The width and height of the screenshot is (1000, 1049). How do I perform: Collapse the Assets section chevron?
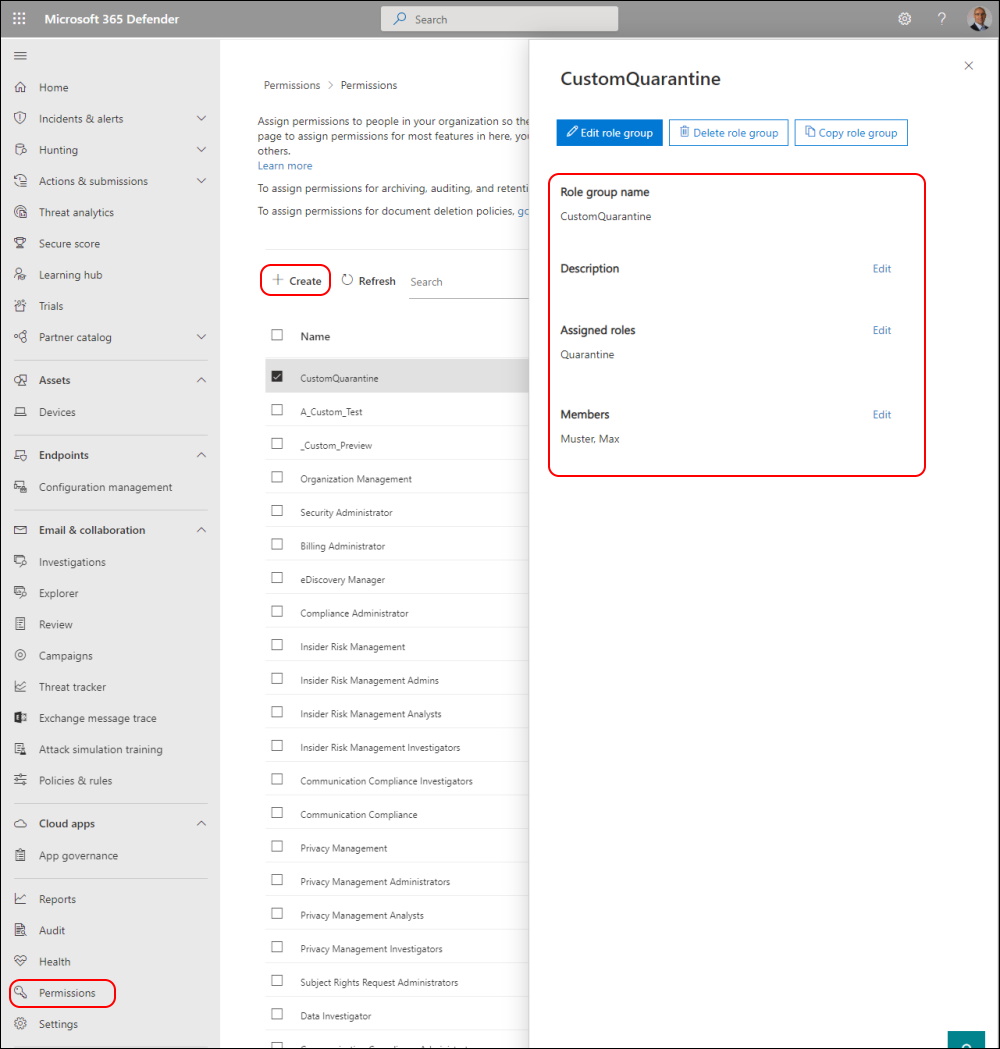201,380
